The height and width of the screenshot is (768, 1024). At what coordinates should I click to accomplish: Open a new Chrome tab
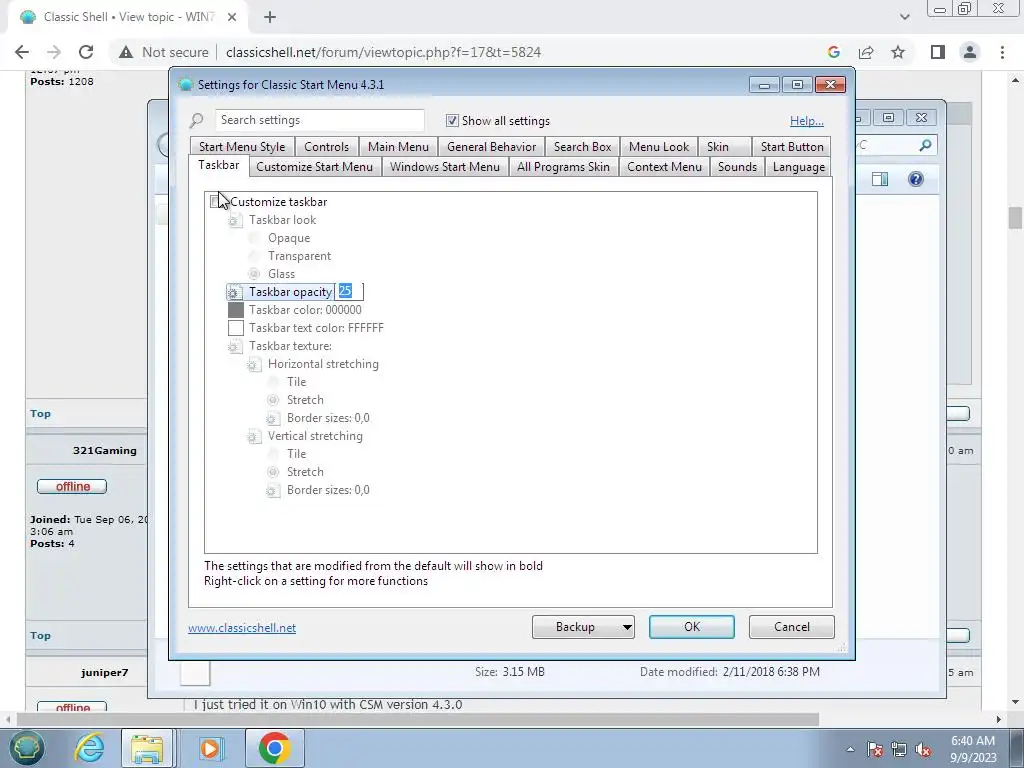pos(270,17)
